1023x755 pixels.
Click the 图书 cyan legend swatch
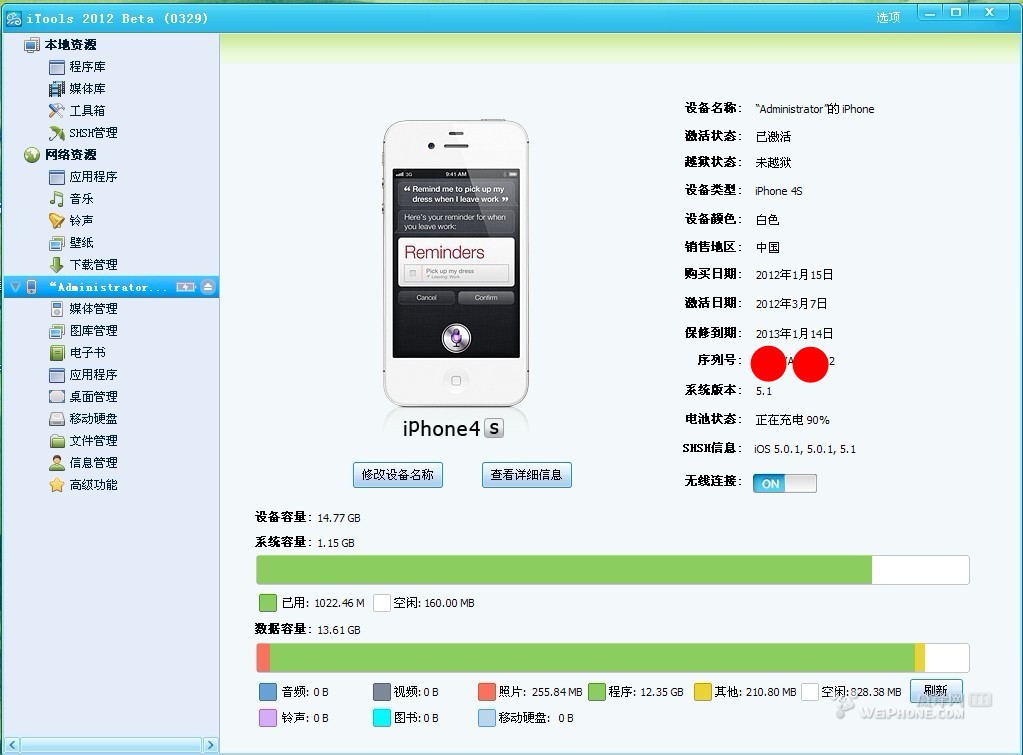tap(382, 718)
